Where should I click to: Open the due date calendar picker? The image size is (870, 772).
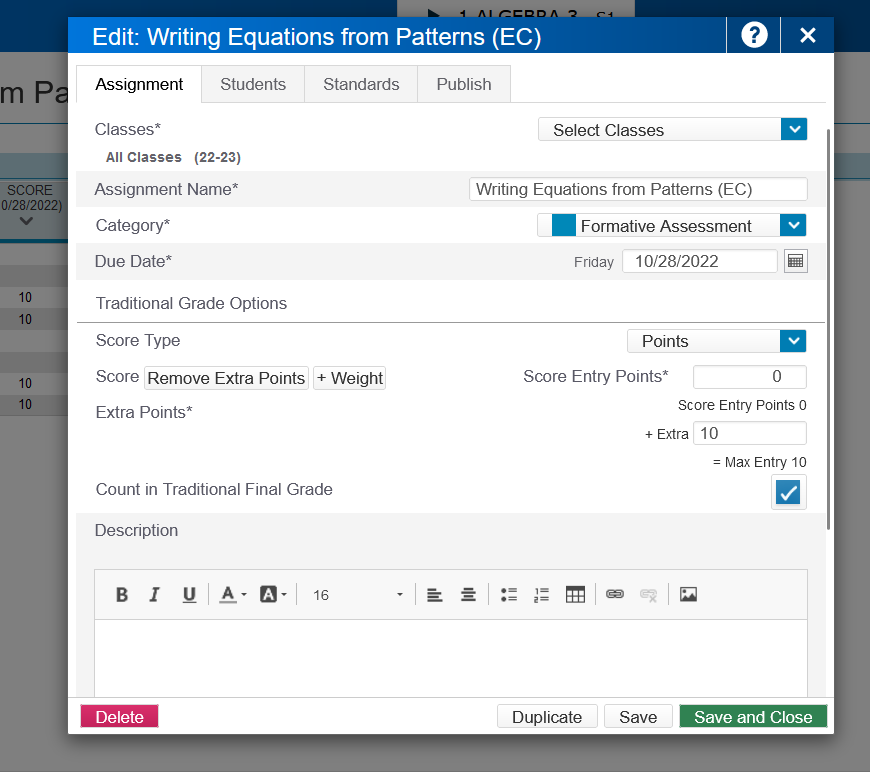coord(795,261)
